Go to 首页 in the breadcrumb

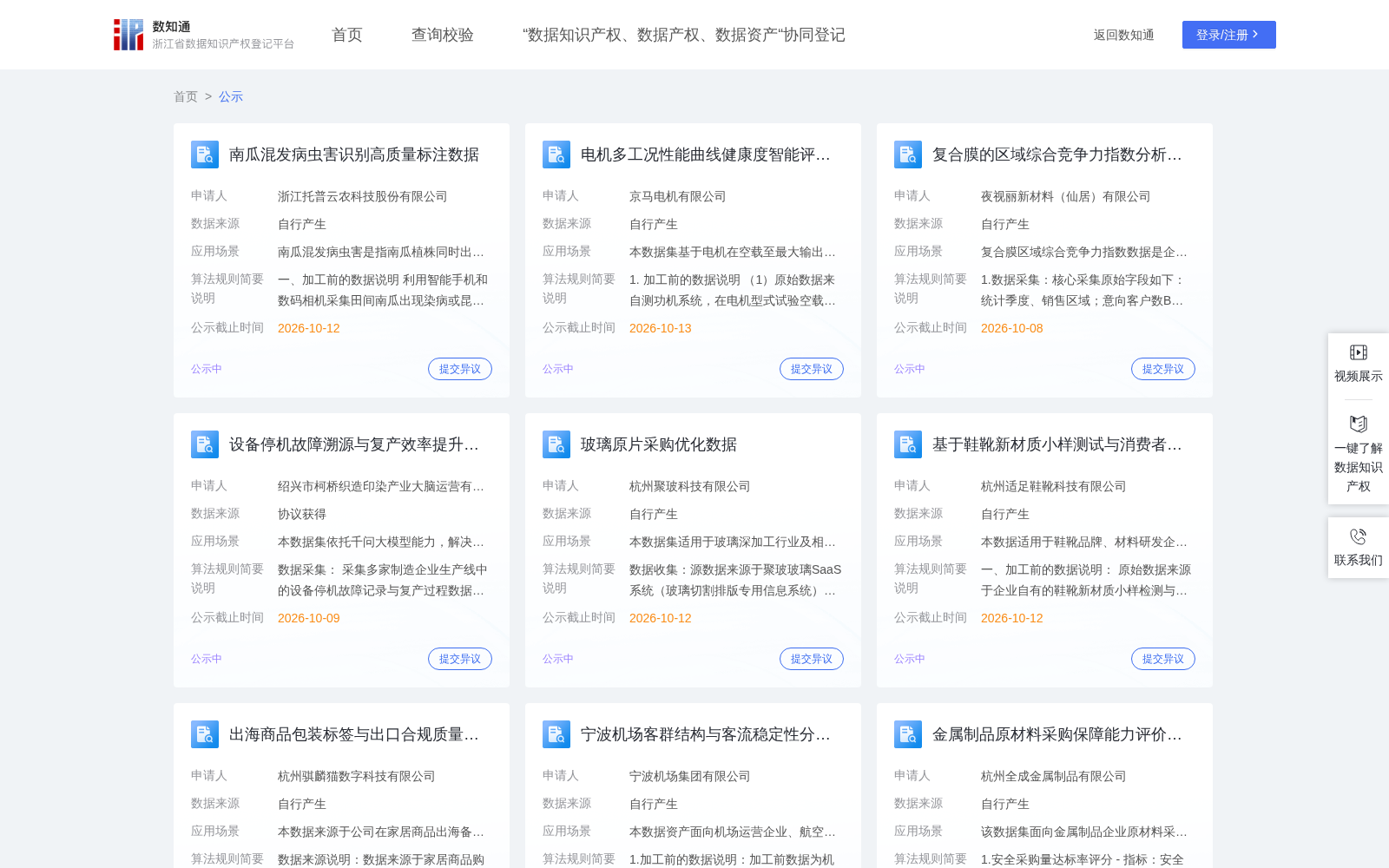(186, 96)
